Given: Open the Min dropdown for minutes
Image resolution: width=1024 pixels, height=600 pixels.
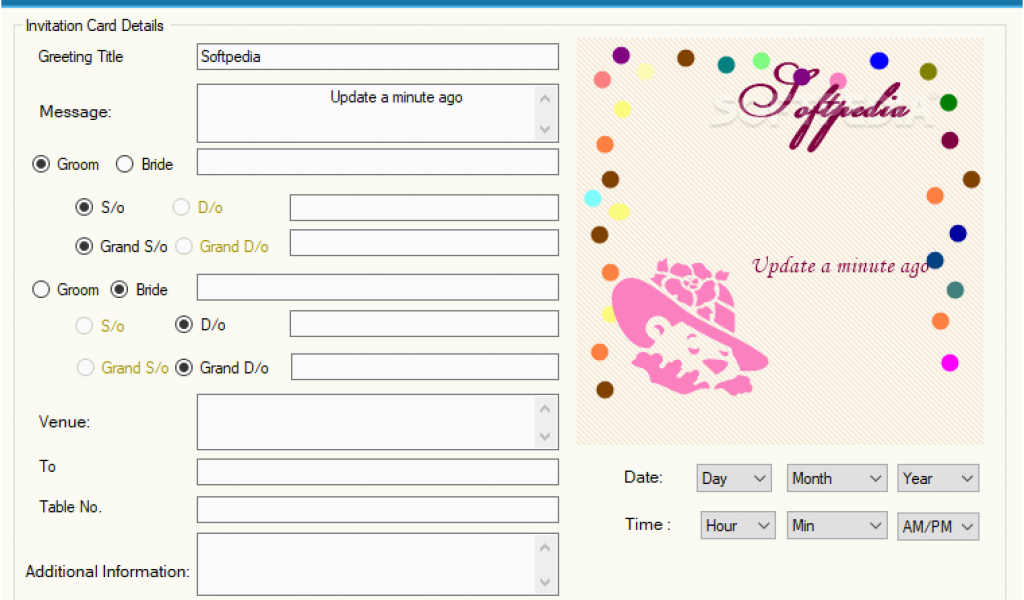Looking at the screenshot, I should 836,525.
